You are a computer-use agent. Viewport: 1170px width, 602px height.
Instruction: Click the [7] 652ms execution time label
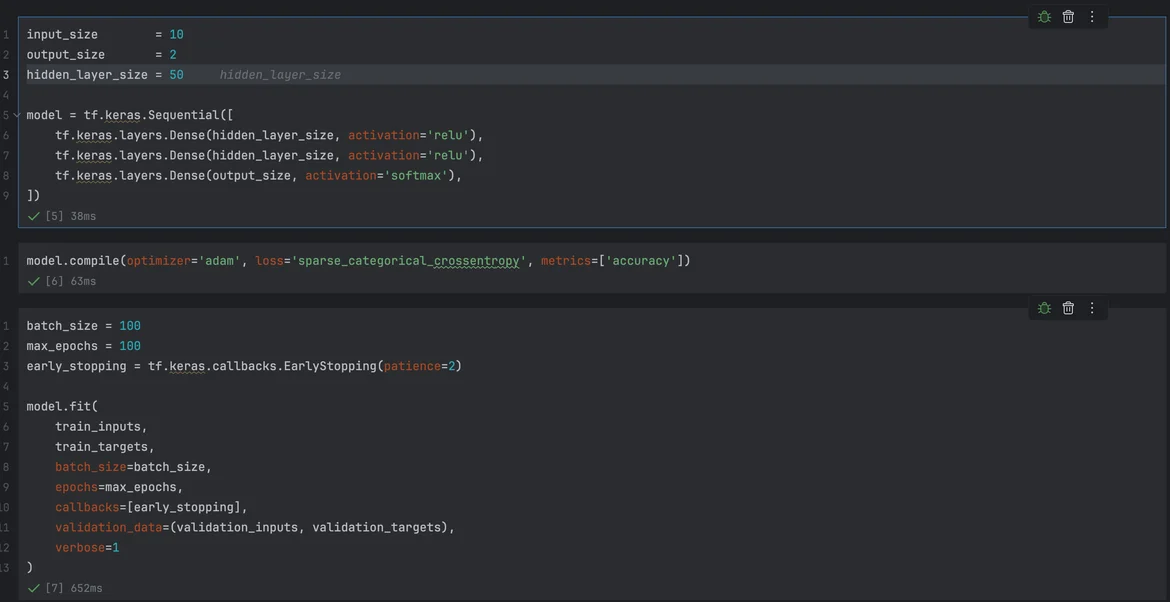[74, 588]
